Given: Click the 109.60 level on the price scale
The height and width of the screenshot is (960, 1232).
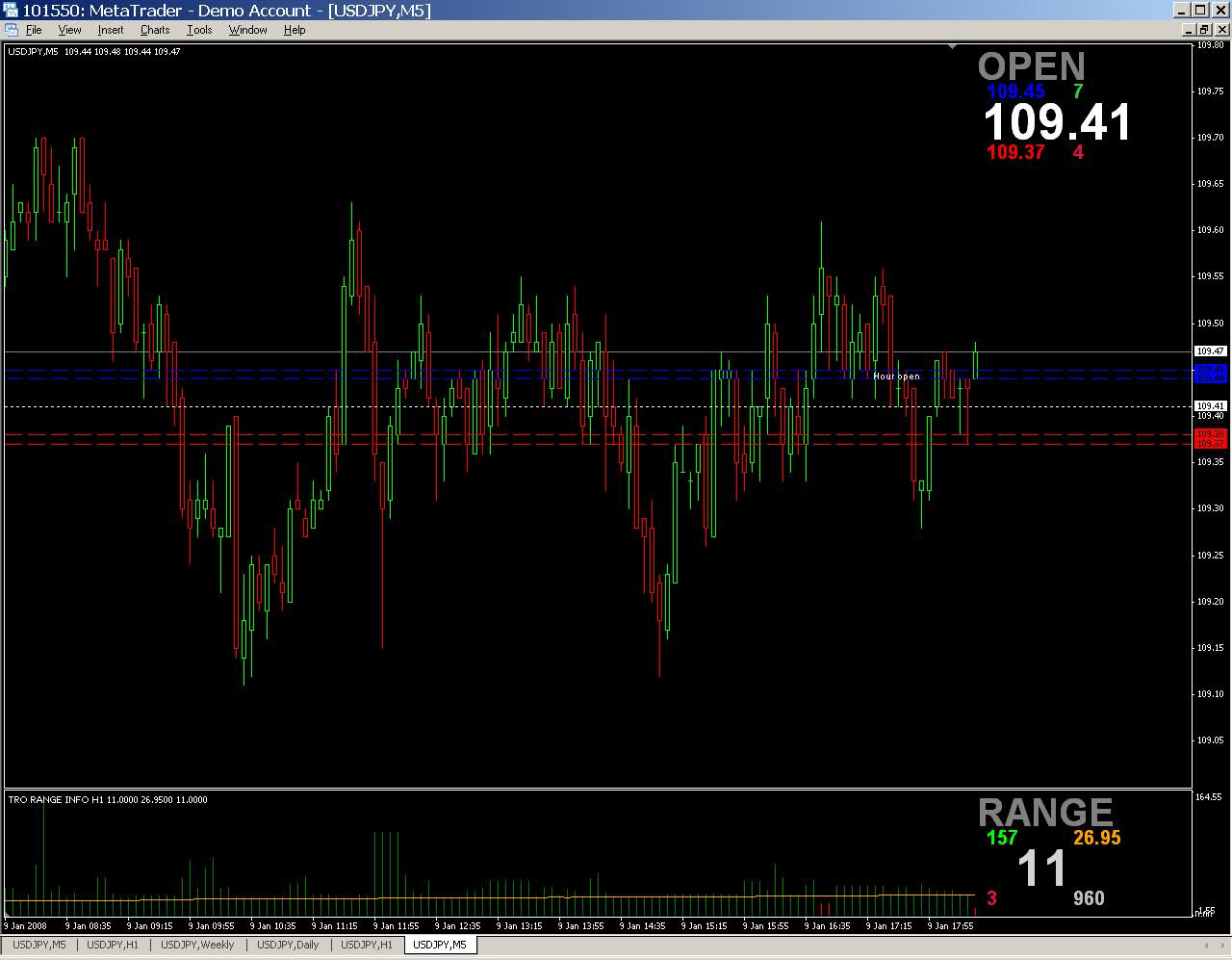Looking at the screenshot, I should coord(1210,230).
